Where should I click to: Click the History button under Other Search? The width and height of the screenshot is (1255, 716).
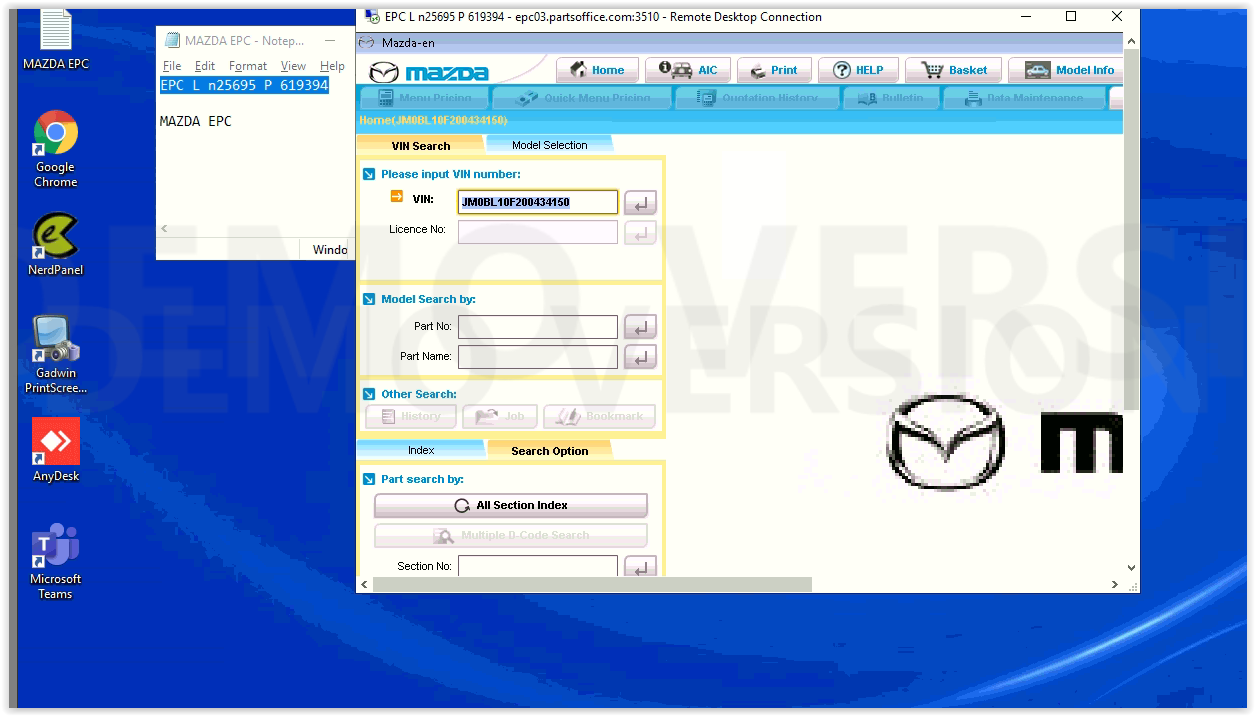(x=411, y=416)
